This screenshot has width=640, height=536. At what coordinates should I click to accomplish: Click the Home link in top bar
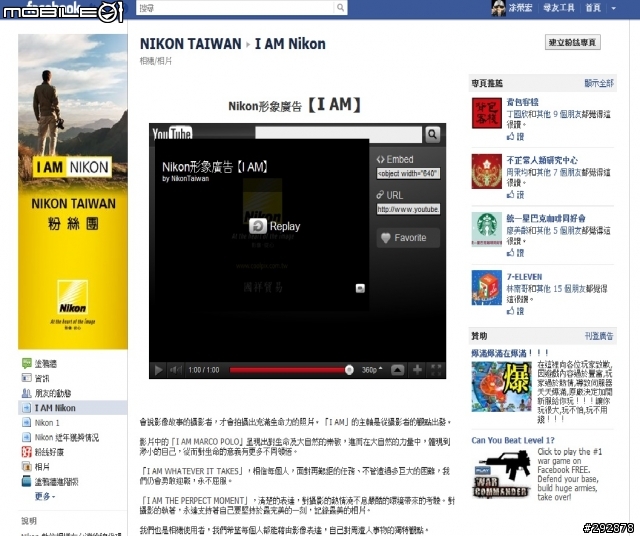coord(593,8)
